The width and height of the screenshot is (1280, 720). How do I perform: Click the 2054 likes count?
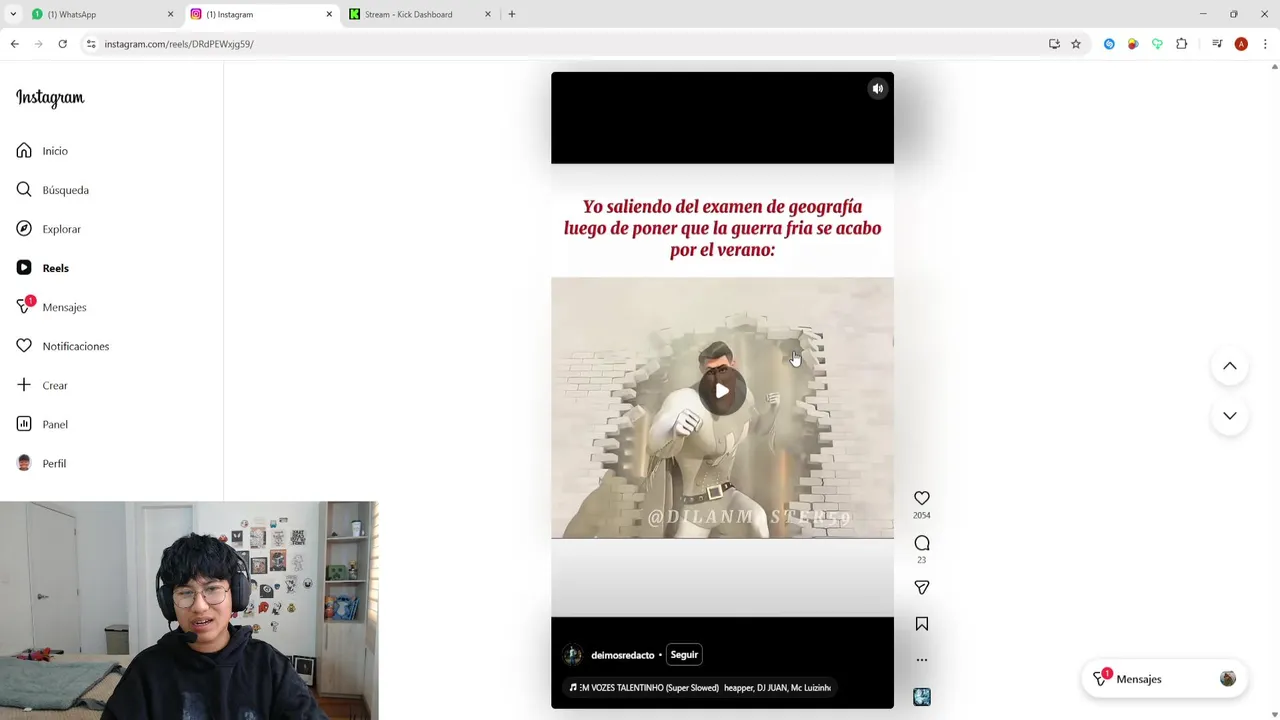click(922, 516)
